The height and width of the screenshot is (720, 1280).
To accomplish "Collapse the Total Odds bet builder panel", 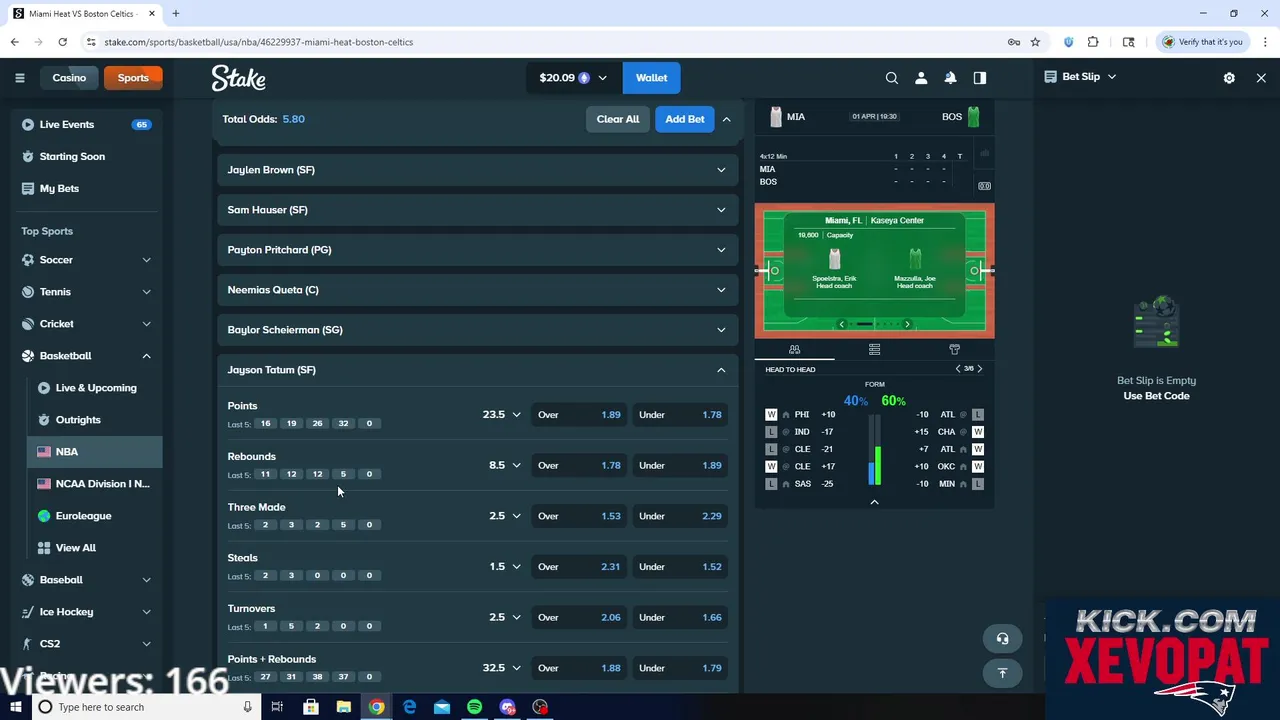I will pyautogui.click(x=727, y=119).
